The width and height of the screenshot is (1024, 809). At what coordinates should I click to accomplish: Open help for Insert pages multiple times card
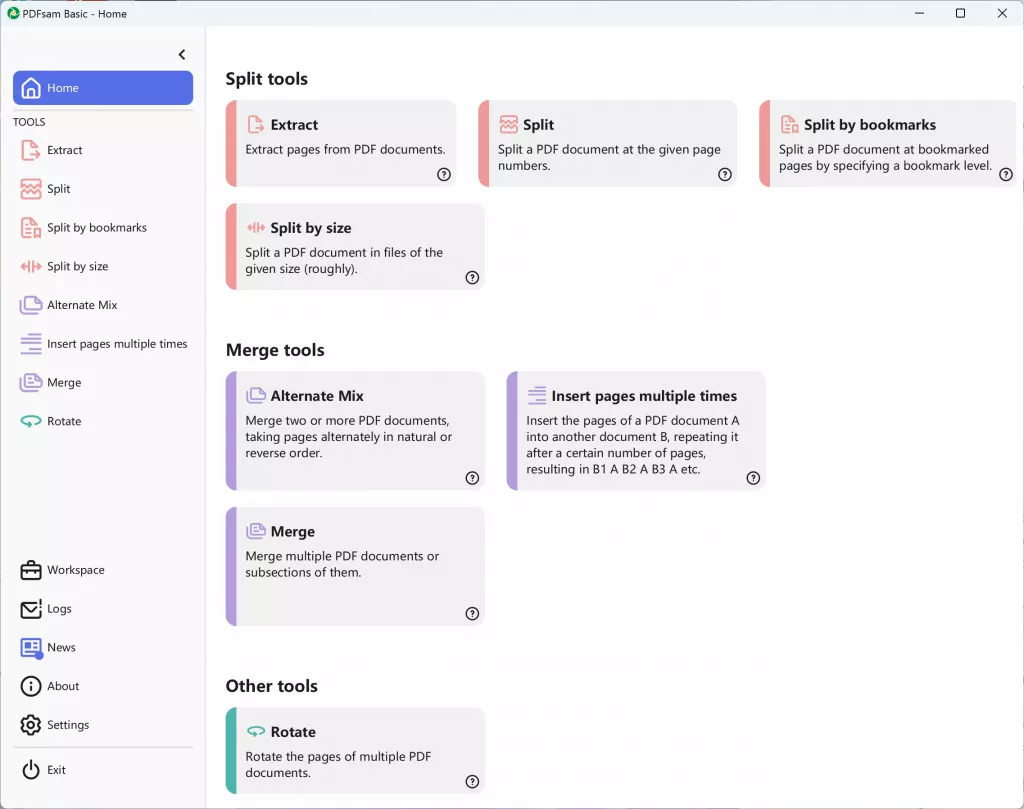tap(753, 478)
